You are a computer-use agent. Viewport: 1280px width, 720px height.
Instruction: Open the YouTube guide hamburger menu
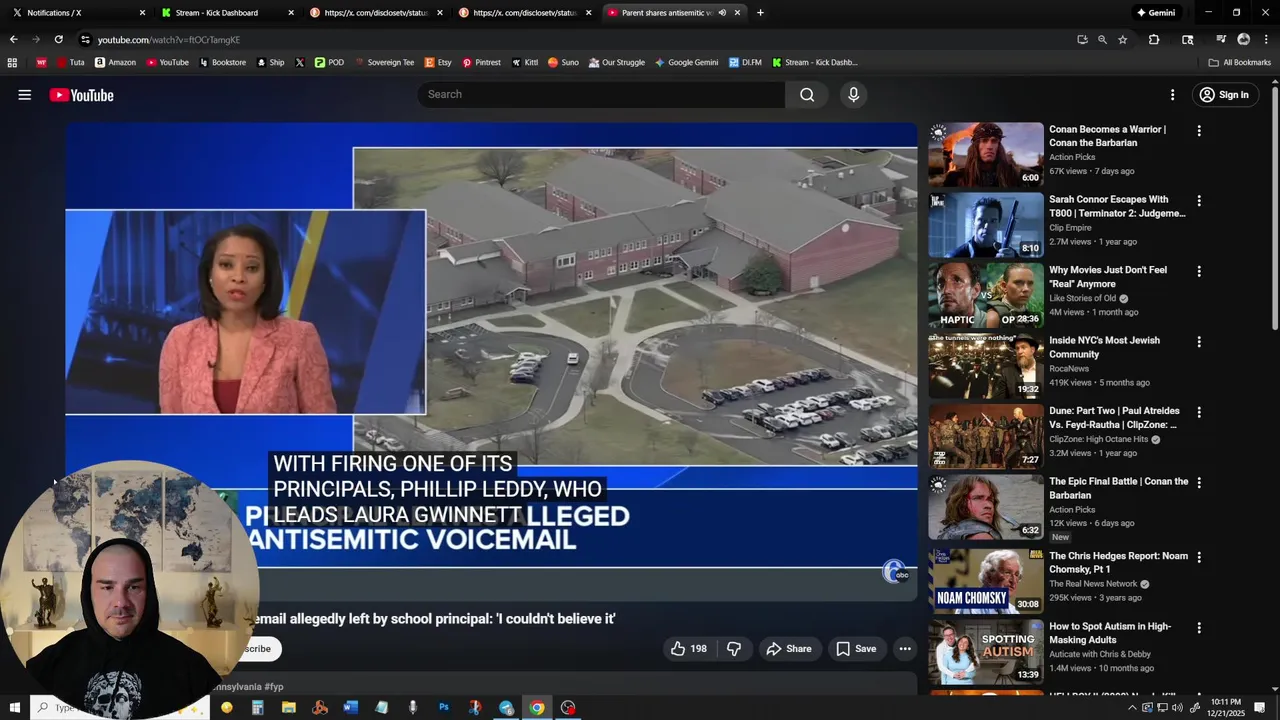(x=25, y=95)
